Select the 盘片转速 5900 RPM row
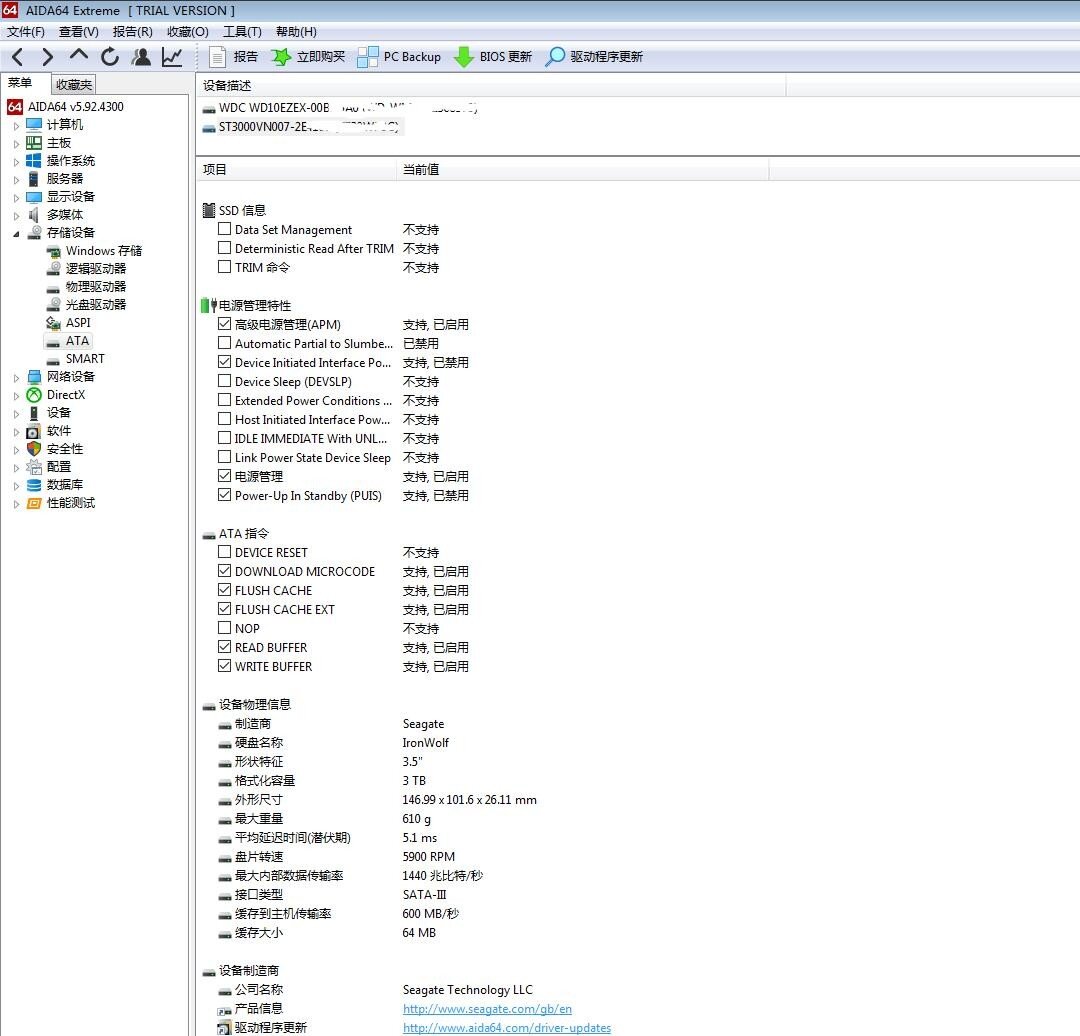Screen dimensions: 1080x1036 (x=336, y=857)
